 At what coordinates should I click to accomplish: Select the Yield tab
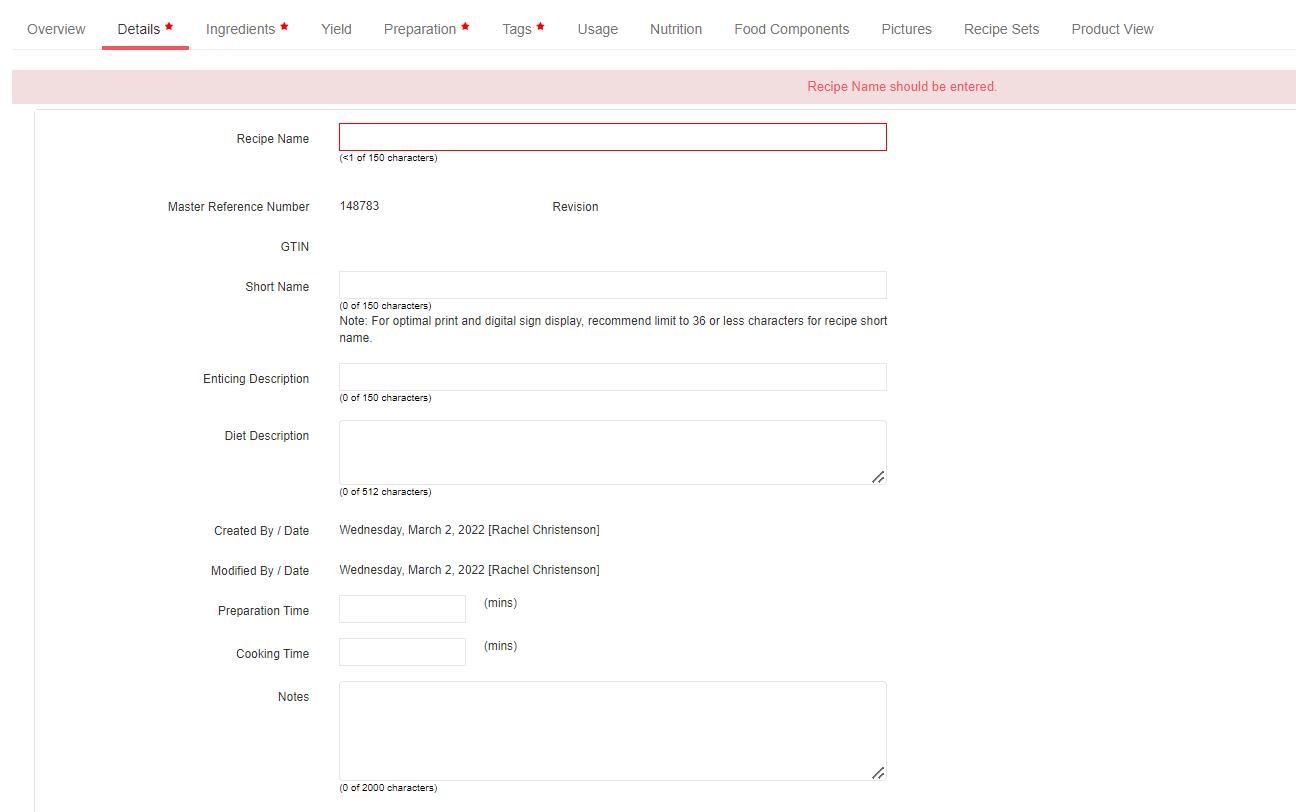[x=335, y=29]
